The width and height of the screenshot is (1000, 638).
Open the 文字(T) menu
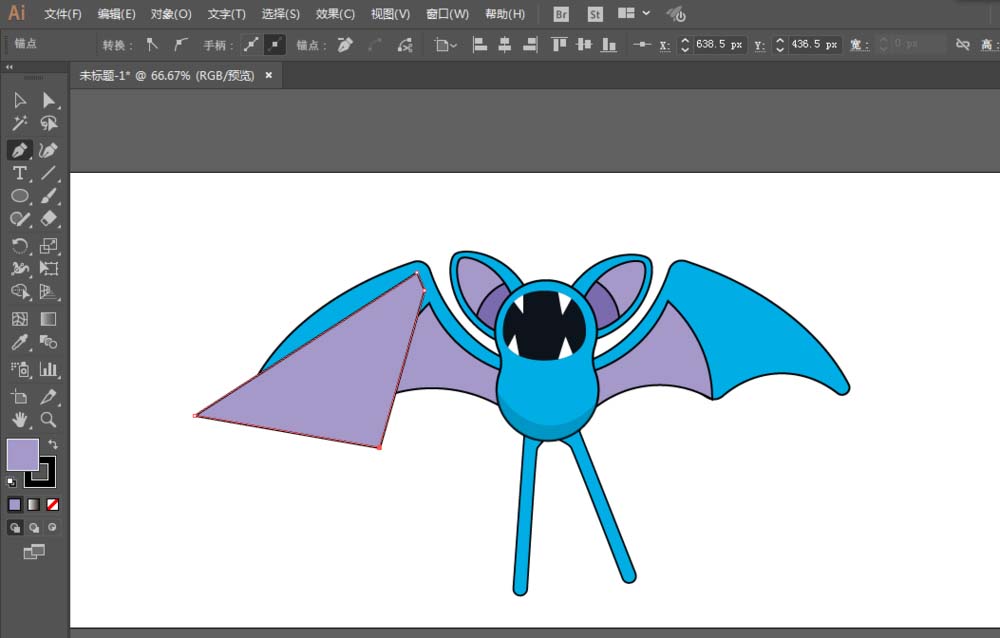click(x=226, y=14)
